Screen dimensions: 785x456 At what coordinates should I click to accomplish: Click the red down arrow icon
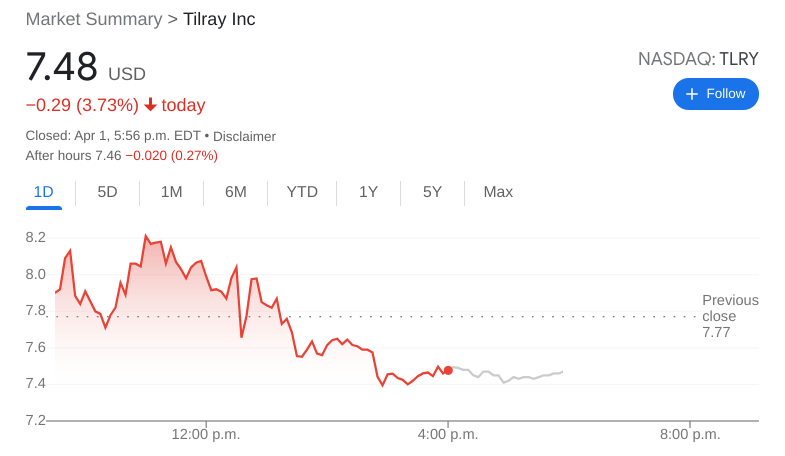[150, 105]
